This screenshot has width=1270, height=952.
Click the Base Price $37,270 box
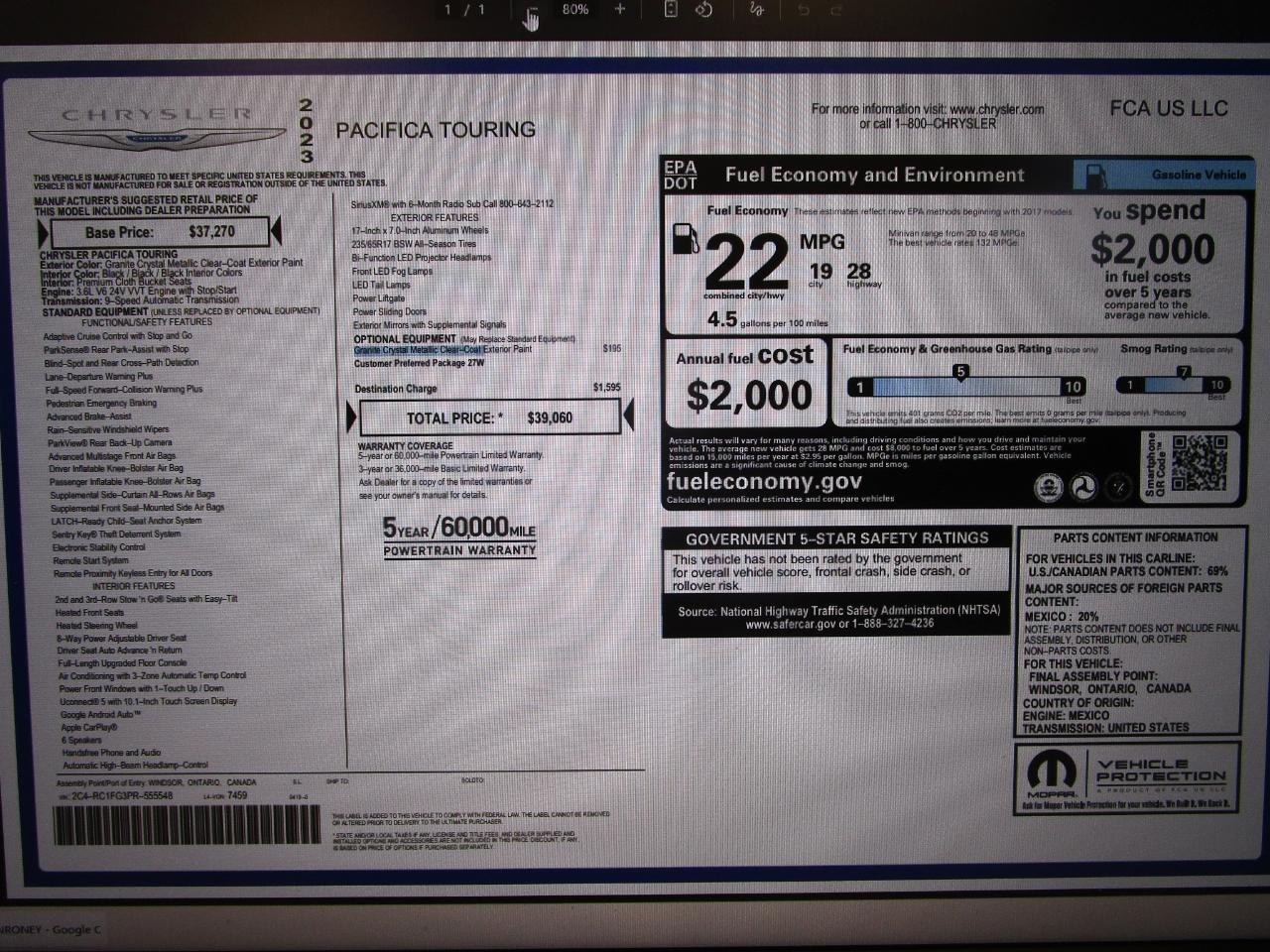(x=159, y=233)
